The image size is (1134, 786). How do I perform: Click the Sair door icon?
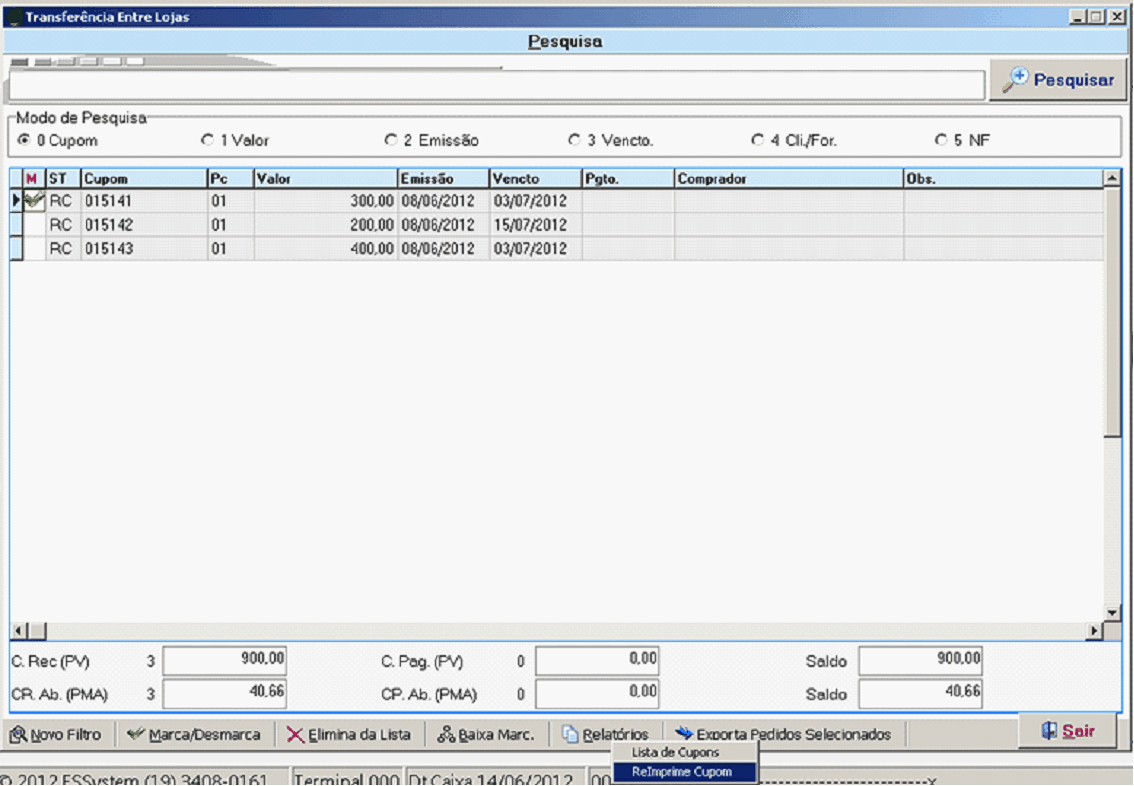pos(1048,731)
